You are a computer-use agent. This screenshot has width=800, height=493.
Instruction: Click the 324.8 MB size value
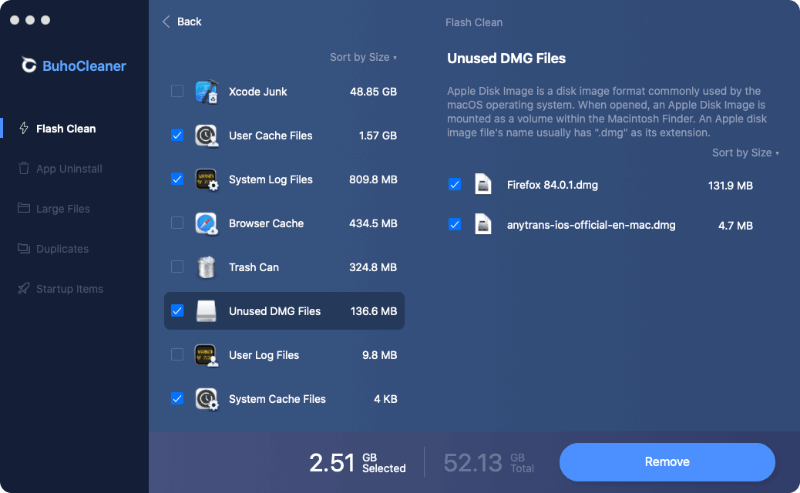point(373,267)
